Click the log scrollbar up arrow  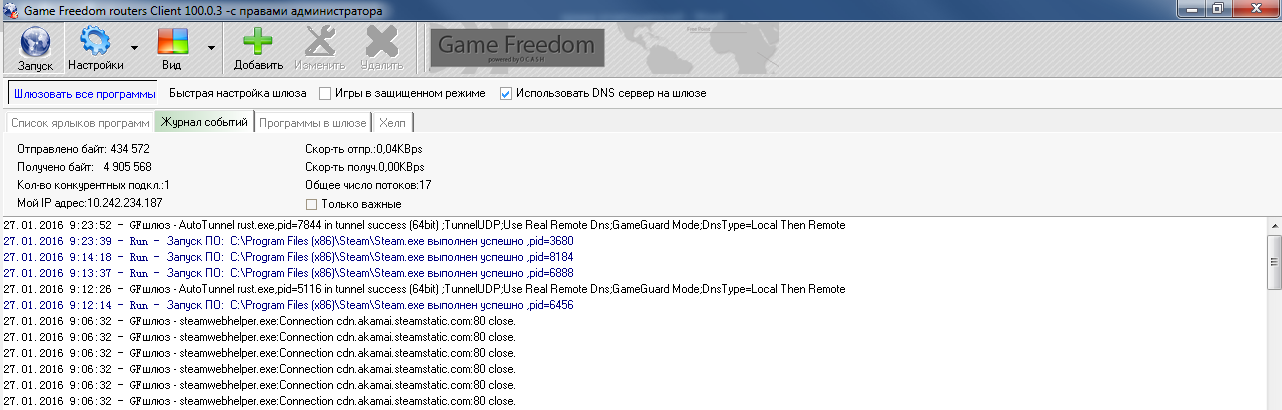click(1273, 225)
